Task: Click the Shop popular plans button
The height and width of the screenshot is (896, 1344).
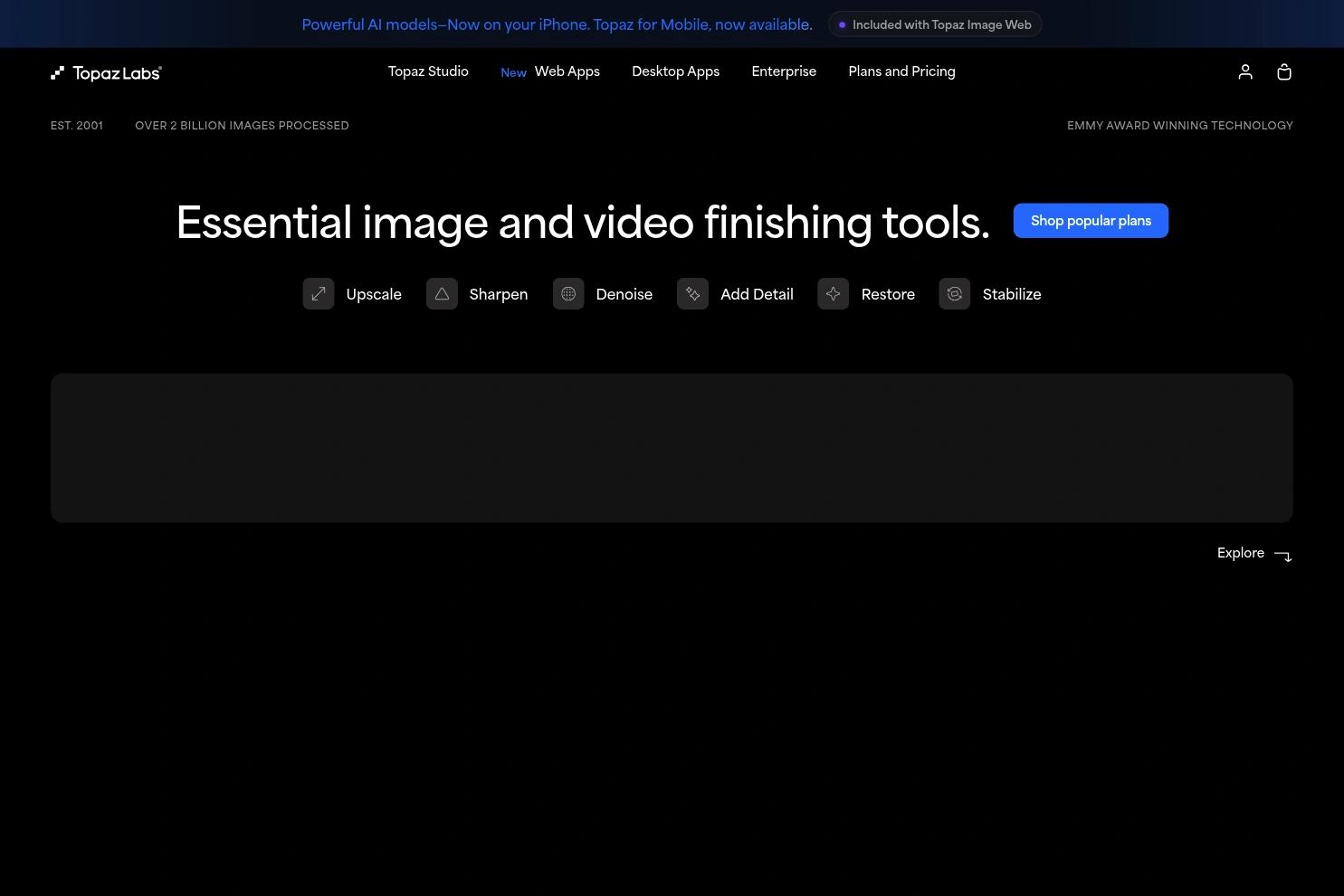Action: (1091, 221)
